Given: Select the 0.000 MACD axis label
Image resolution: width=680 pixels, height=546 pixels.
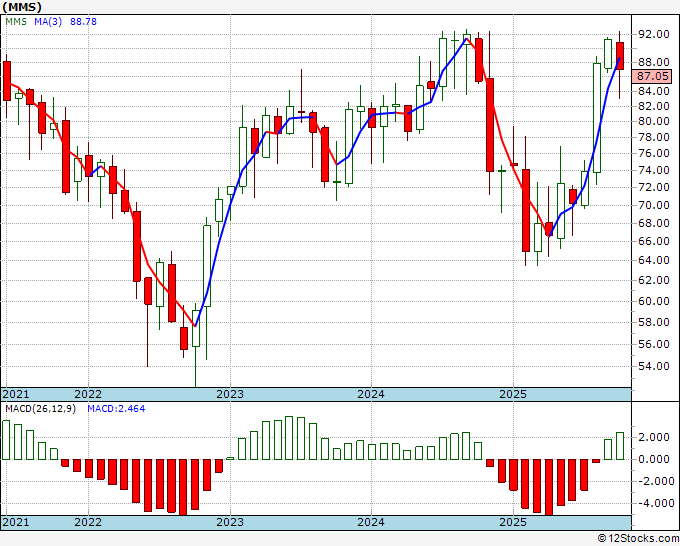Looking at the screenshot, I should coord(653,459).
